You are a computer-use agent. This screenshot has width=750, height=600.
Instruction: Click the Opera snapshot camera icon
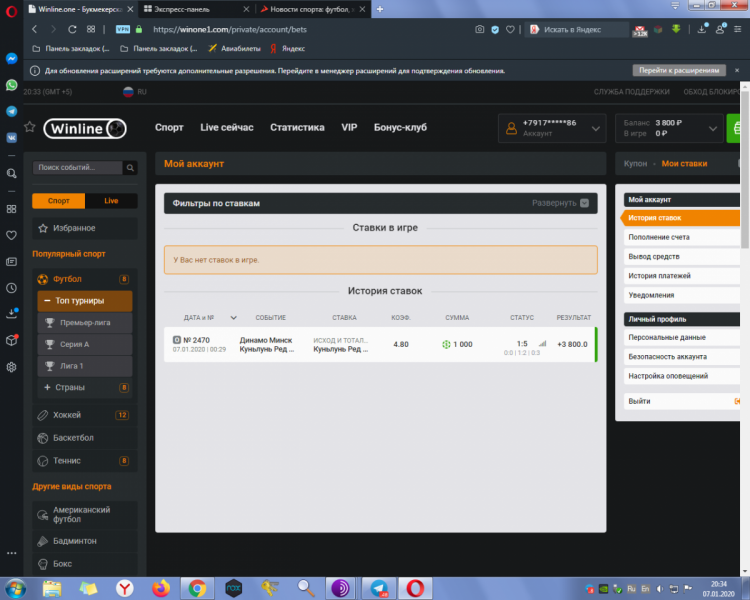tap(480, 30)
